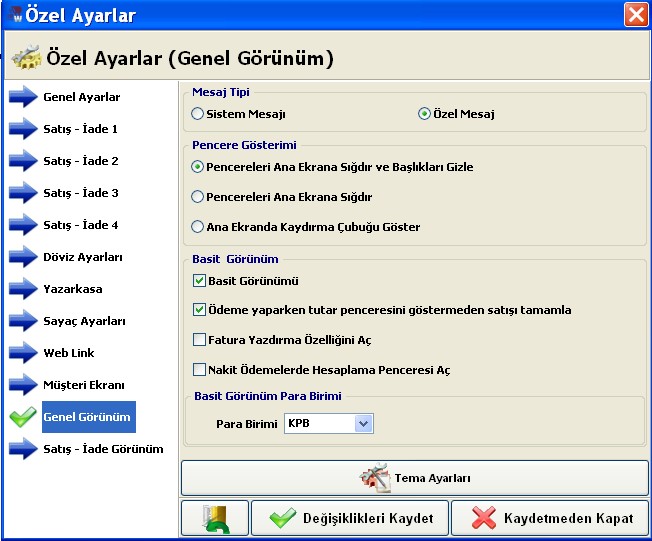This screenshot has width=652, height=541.
Task: Click the blue arrow beside Satış - İade Görünüm
Action: [x=23, y=449]
